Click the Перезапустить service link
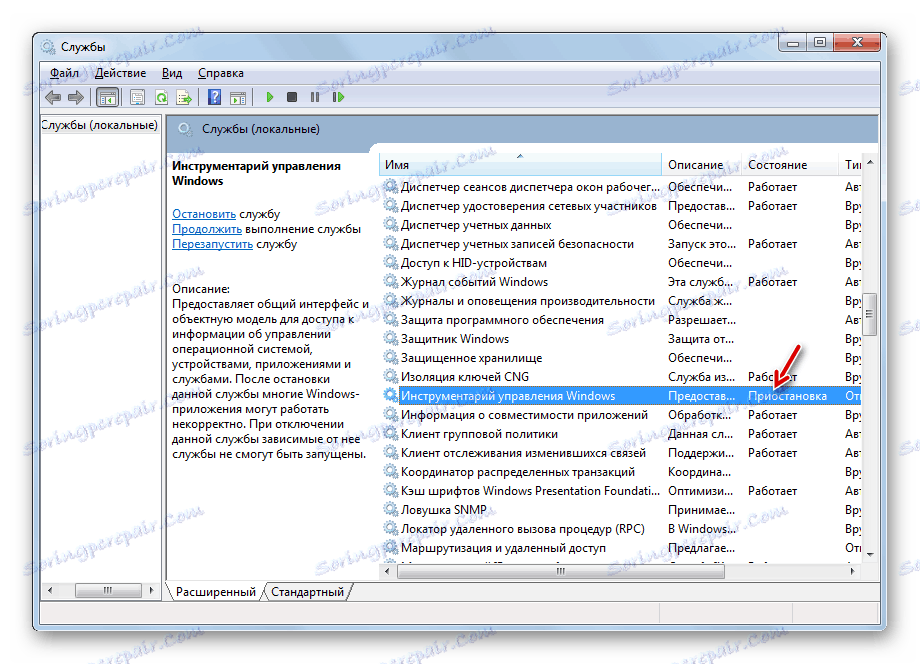This screenshot has height=664, width=920. (x=212, y=244)
